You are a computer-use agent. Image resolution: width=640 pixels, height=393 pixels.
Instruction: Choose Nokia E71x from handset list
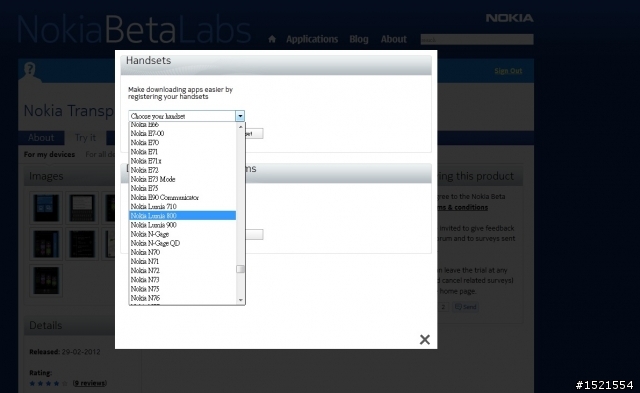click(182, 161)
